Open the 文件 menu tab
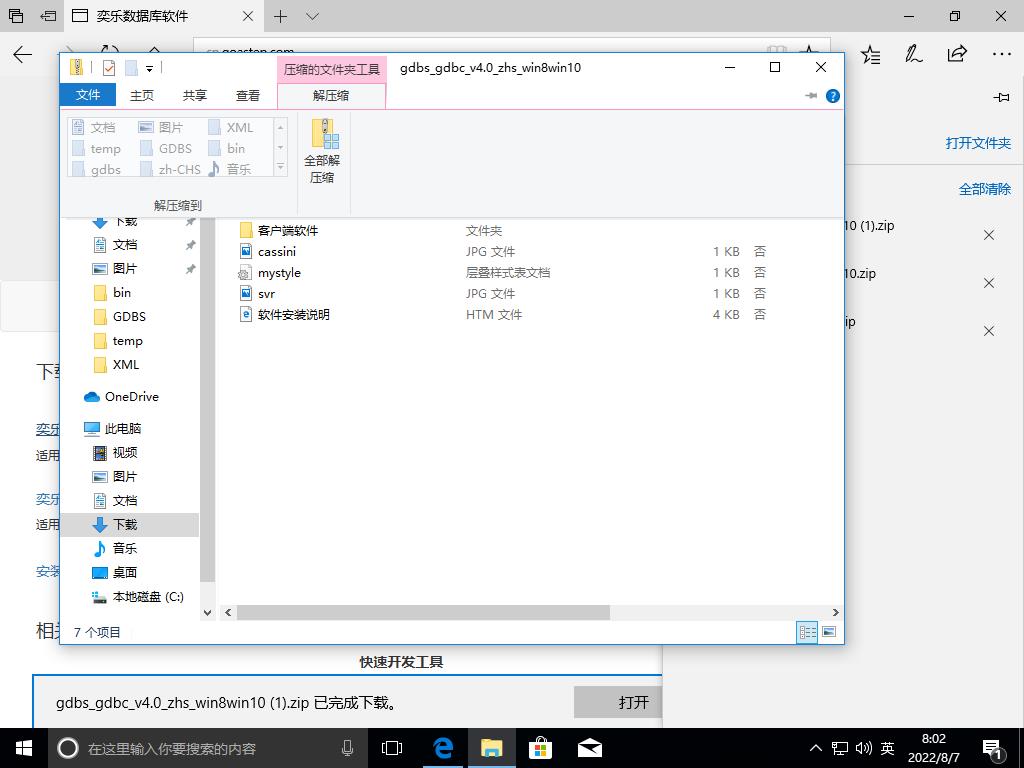Viewport: 1024px width, 768px height. 88,95
